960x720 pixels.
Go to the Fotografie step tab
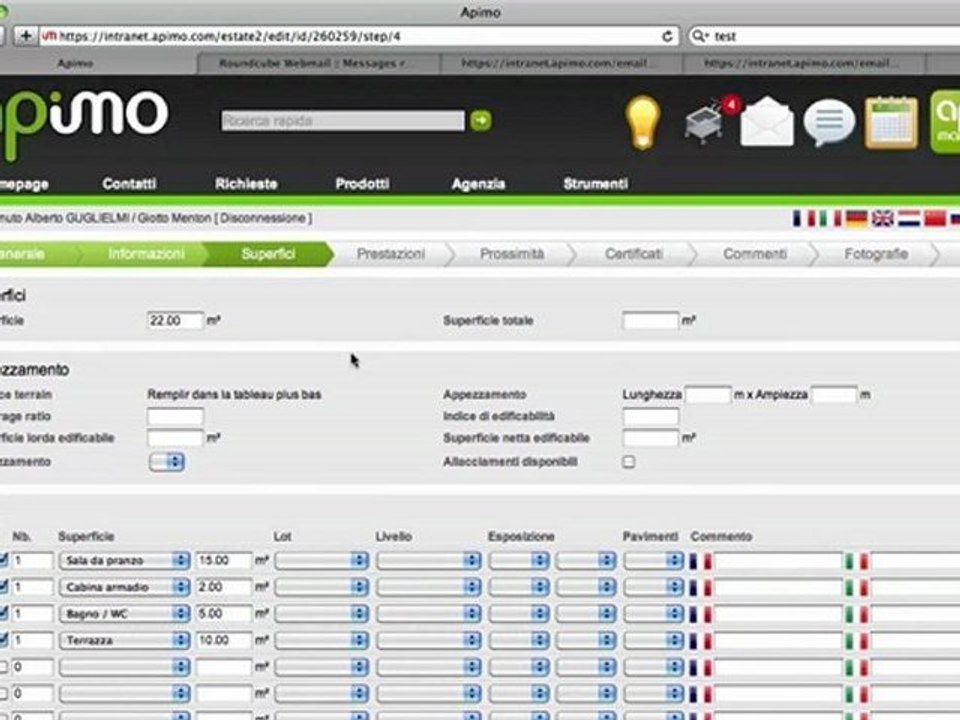tap(876, 254)
